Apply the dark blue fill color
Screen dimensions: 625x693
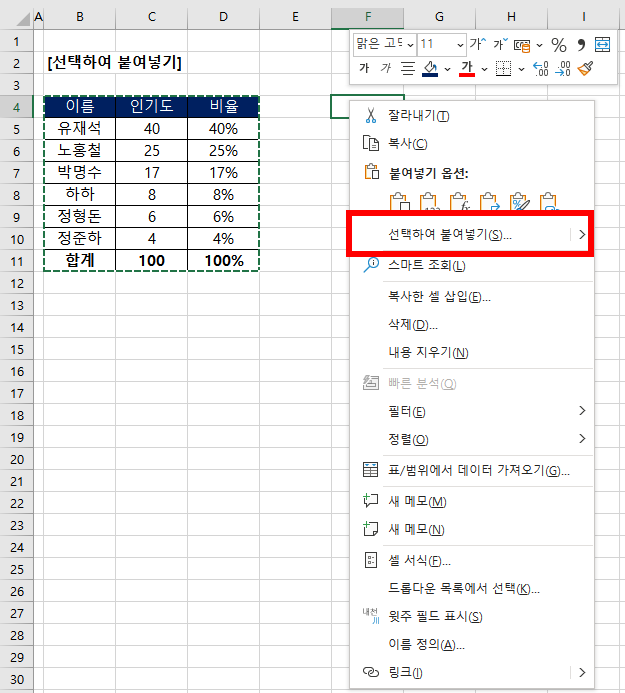click(x=430, y=69)
